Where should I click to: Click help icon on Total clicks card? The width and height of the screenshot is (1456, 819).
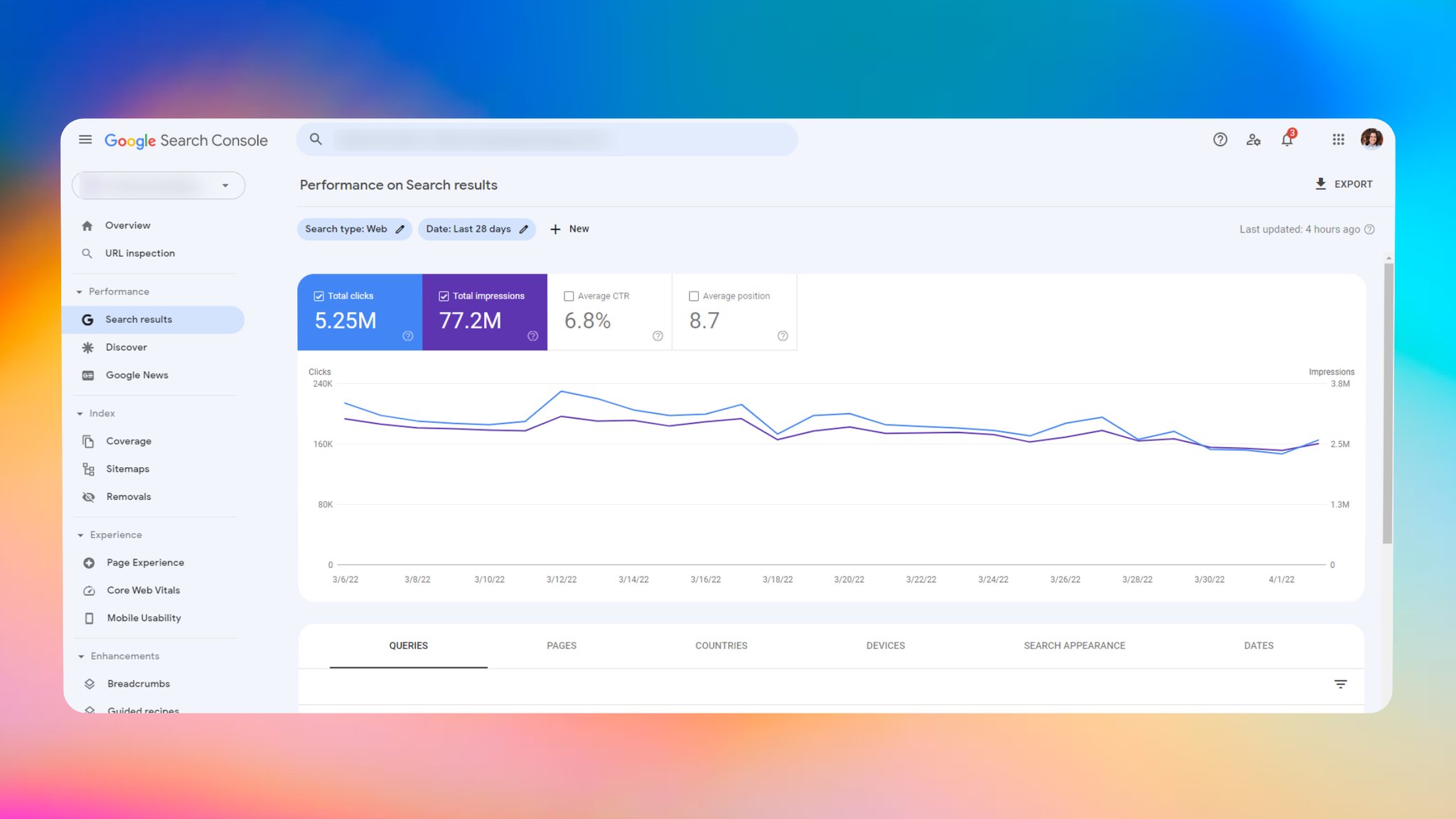(x=408, y=336)
